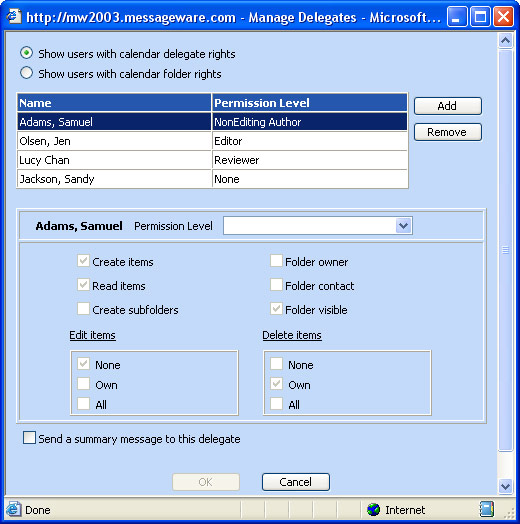520x524 pixels.
Task: Select the Jackson, Sandy row
Action: 213,179
